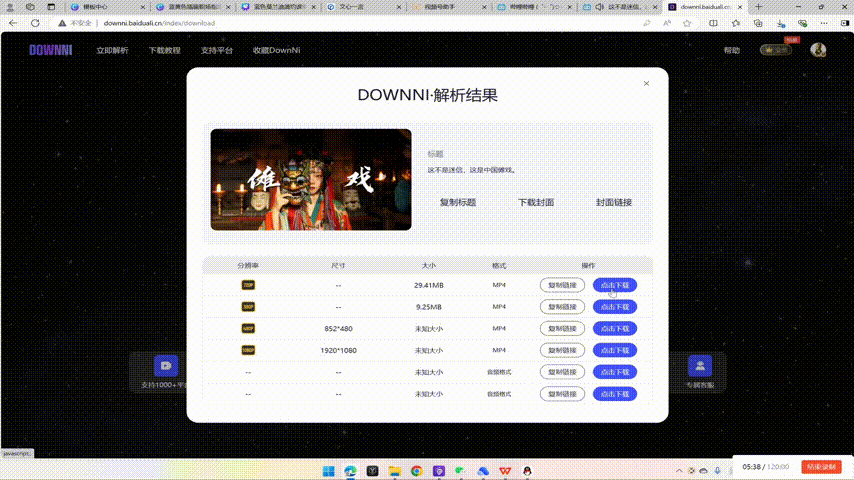Close the DOWNNI results dialog

(x=646, y=83)
